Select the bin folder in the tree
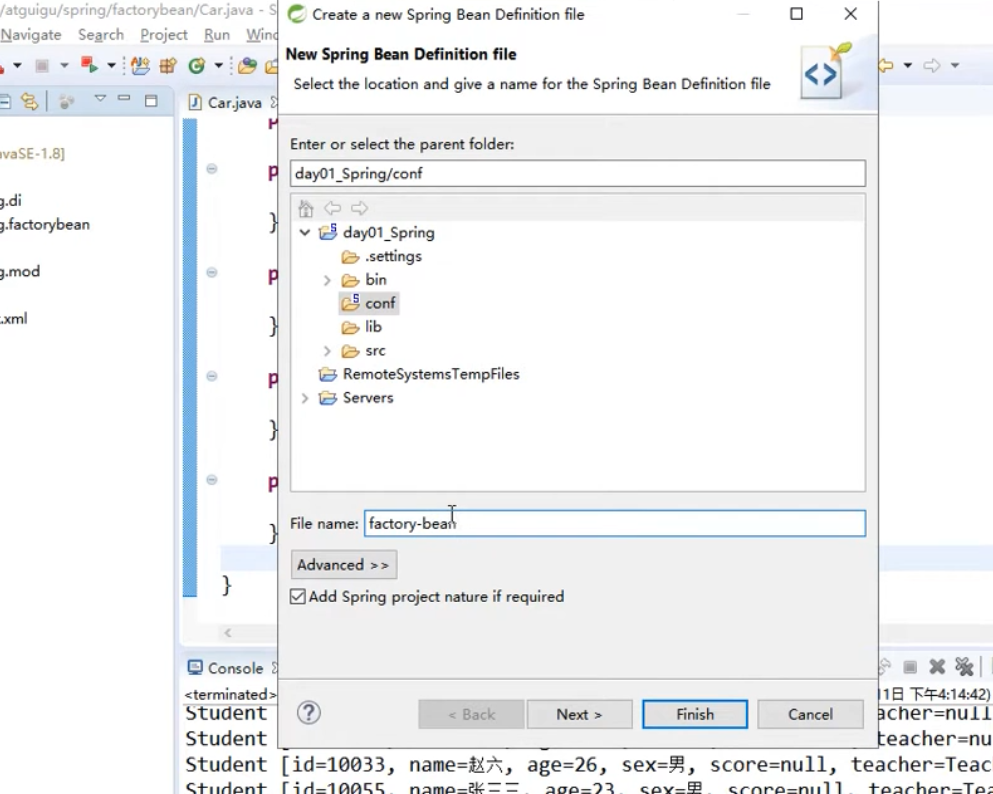Image resolution: width=993 pixels, height=794 pixels. [364, 280]
